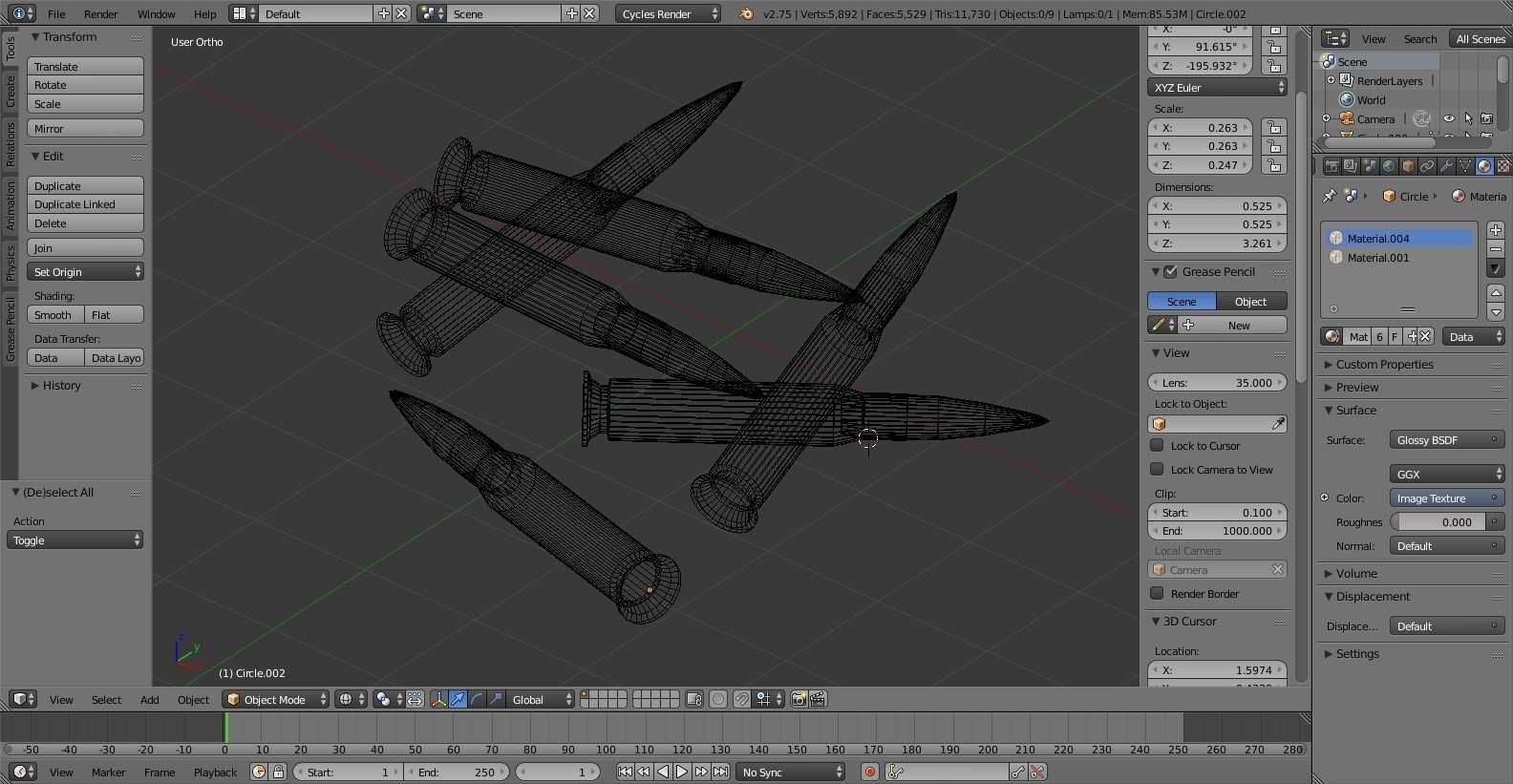
Task: Click the timeline record button
Action: [x=869, y=773]
